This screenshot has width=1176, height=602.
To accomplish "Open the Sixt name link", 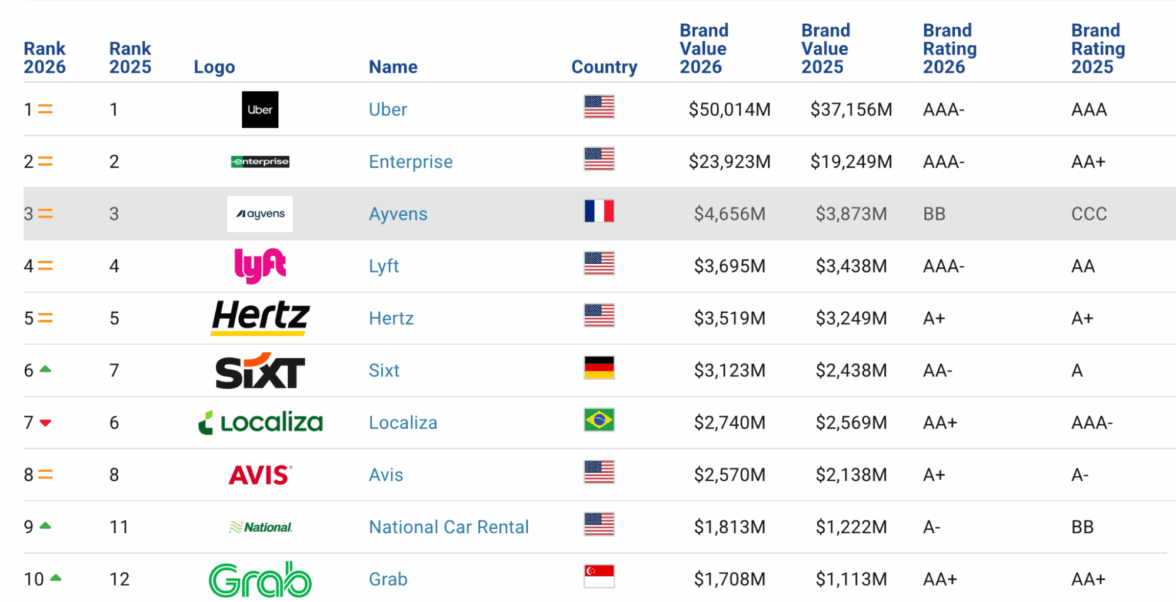I will (x=384, y=371).
